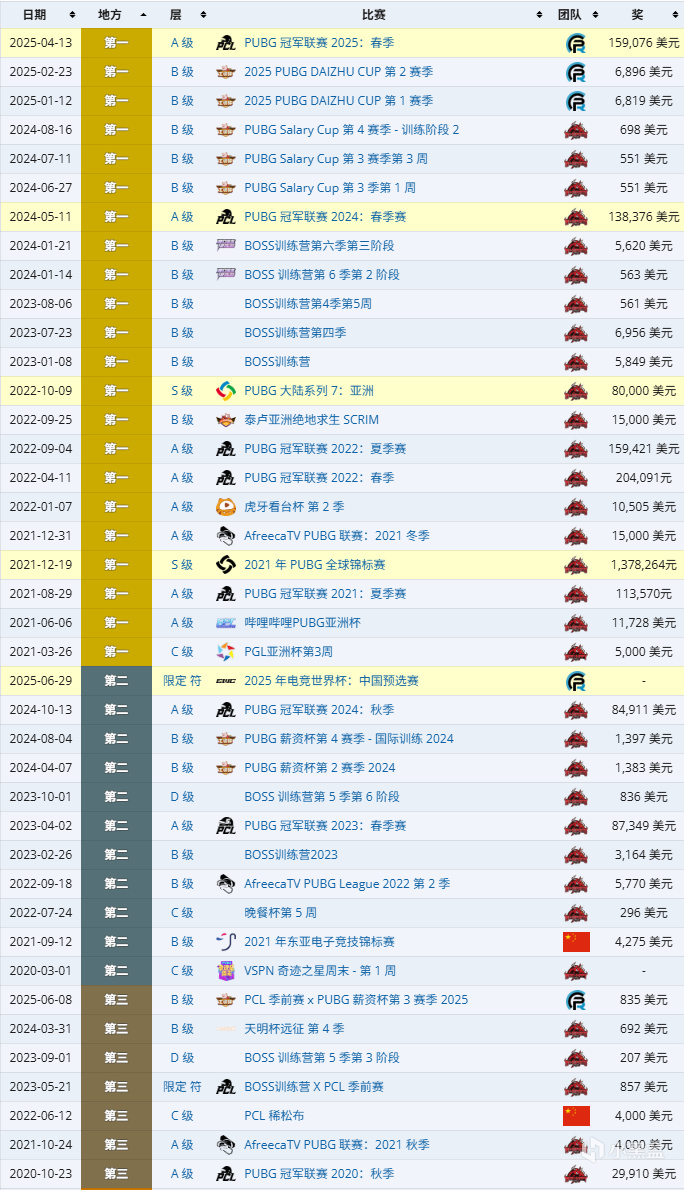
Task: Open PUBG 薪资杯第 2 赛季 2024 link
Action: 320,768
